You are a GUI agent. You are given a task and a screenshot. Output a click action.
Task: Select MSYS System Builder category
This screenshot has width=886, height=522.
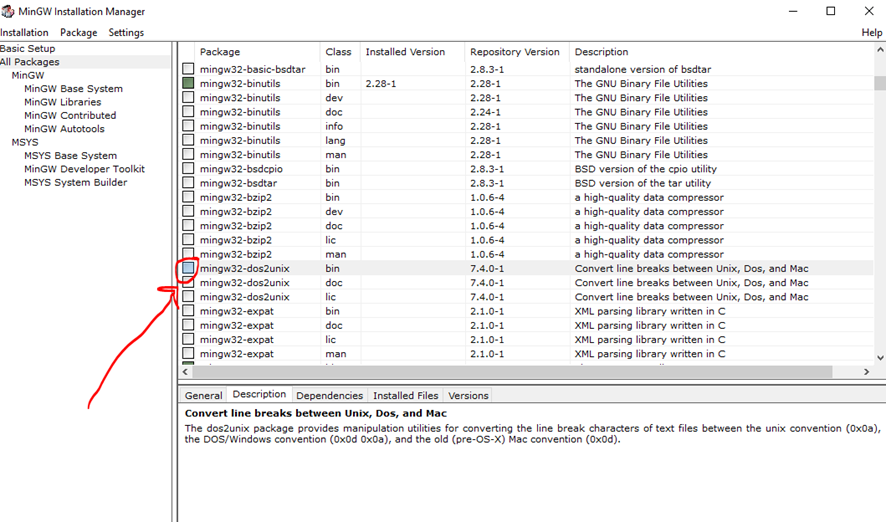[75, 183]
